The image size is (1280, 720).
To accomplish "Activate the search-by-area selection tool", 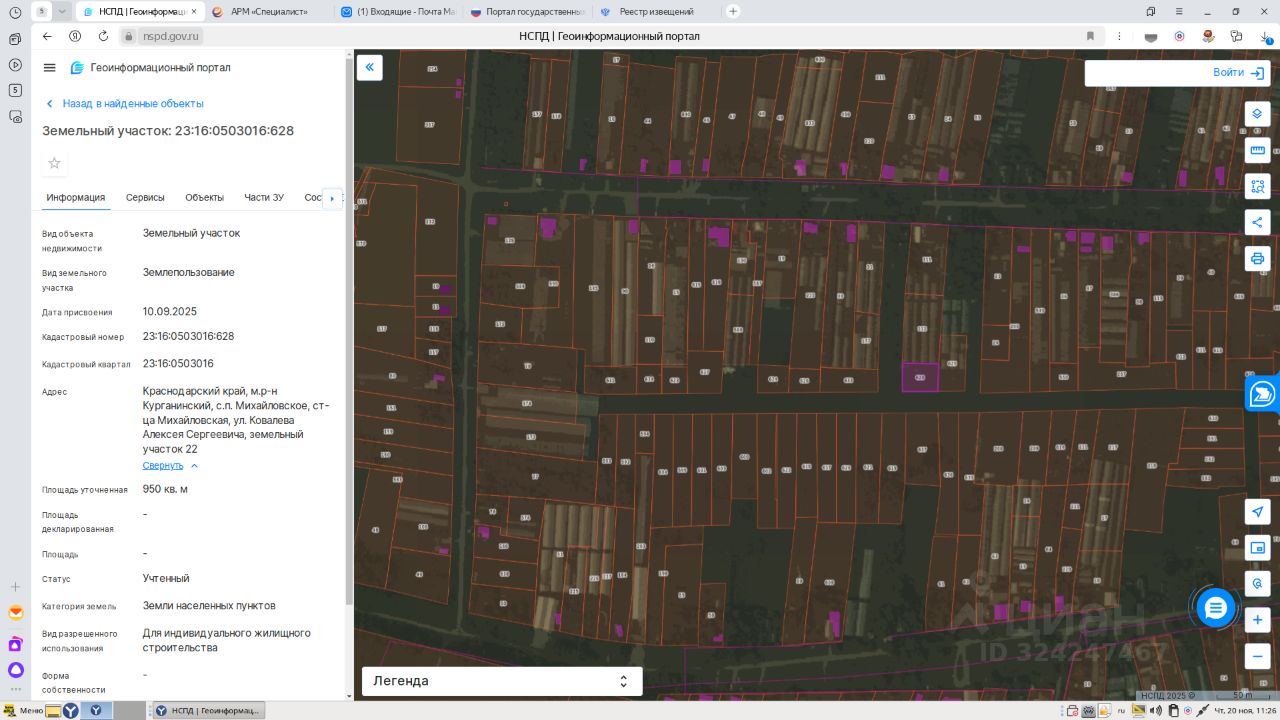I will click(x=1257, y=186).
